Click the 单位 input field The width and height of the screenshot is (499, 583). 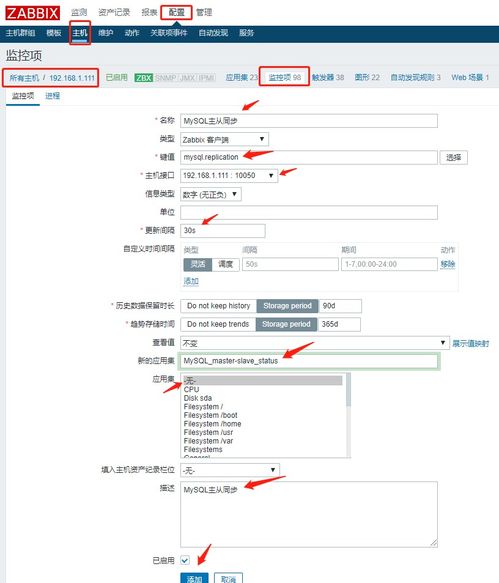tap(309, 213)
